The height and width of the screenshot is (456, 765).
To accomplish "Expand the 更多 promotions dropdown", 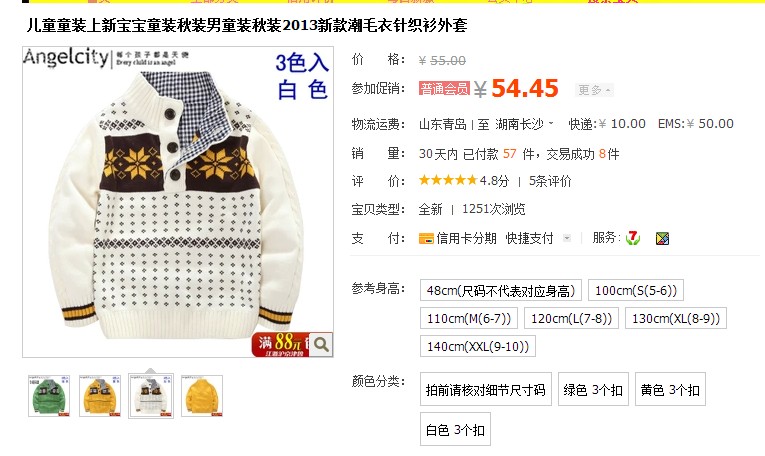I will click(x=594, y=90).
